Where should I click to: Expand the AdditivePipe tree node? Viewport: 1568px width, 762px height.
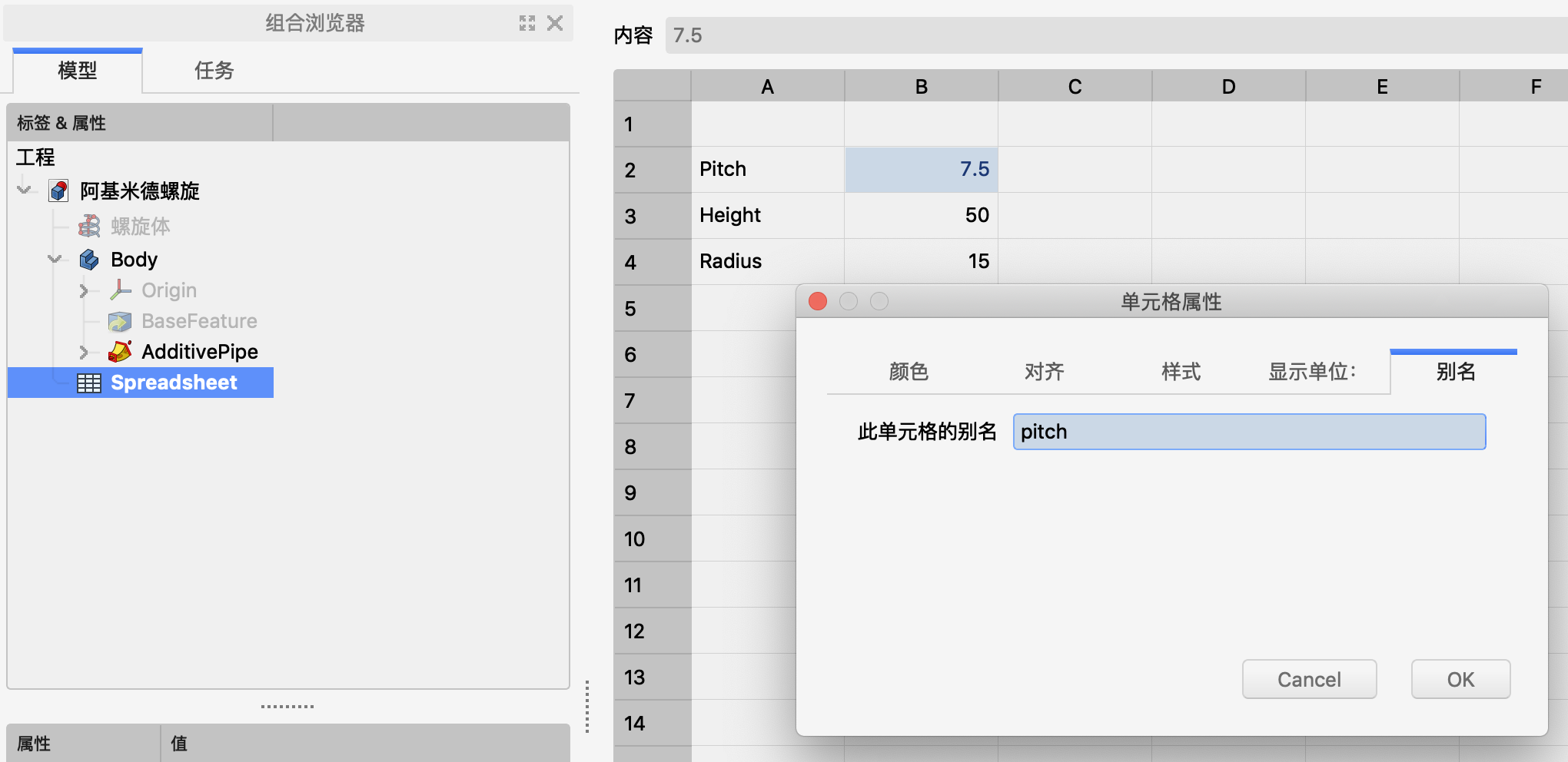(x=84, y=352)
